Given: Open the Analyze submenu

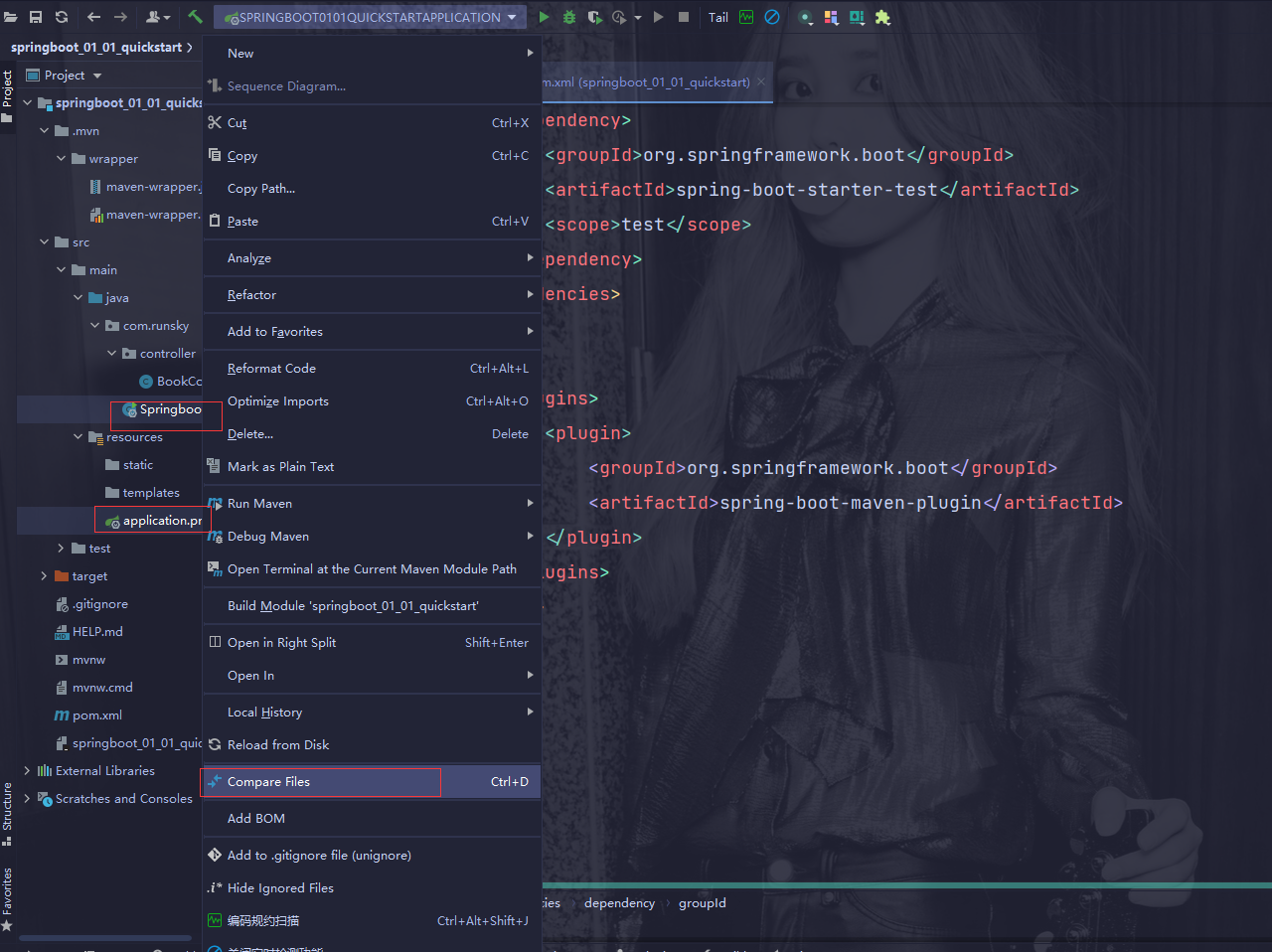Looking at the screenshot, I should click(x=372, y=258).
